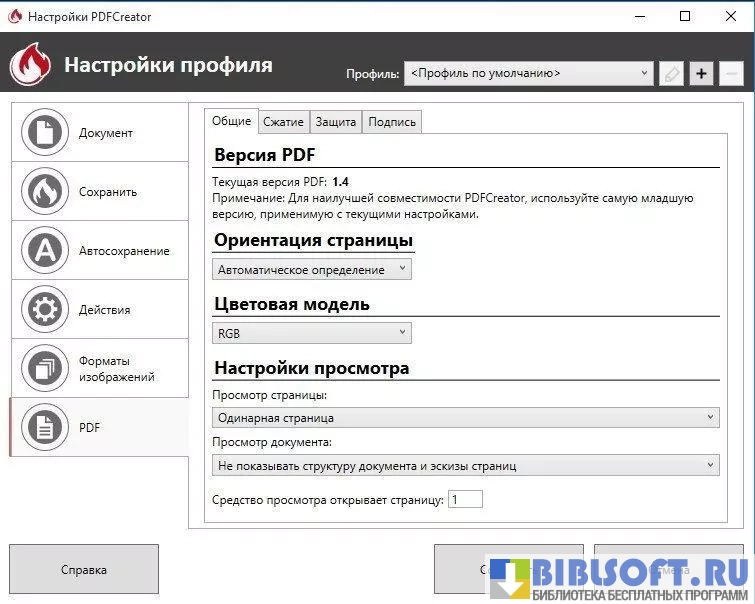This screenshot has width=755, height=604.
Task: Open the Save section flame icon
Action: pyautogui.click(x=44, y=192)
